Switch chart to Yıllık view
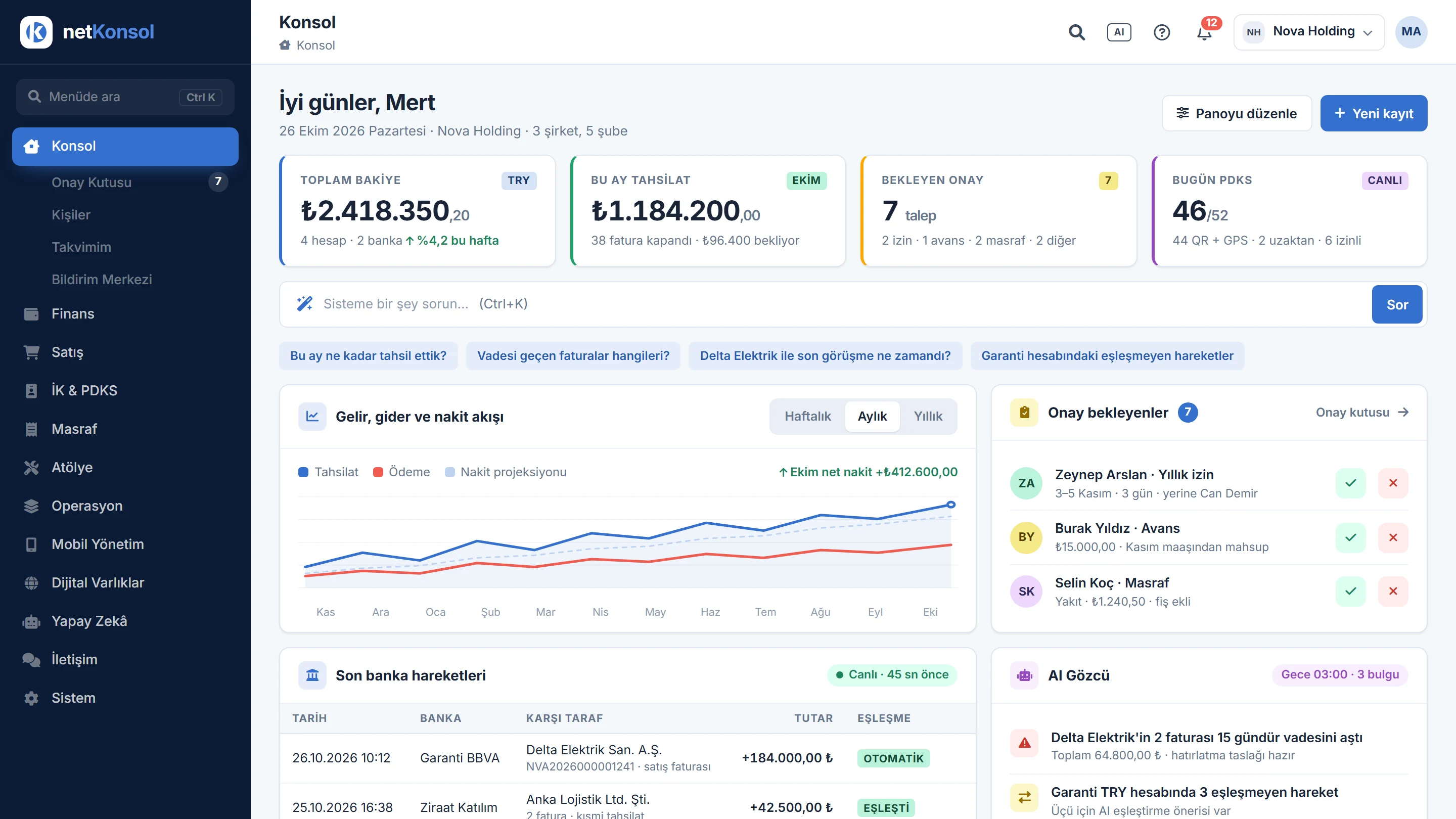 (928, 417)
